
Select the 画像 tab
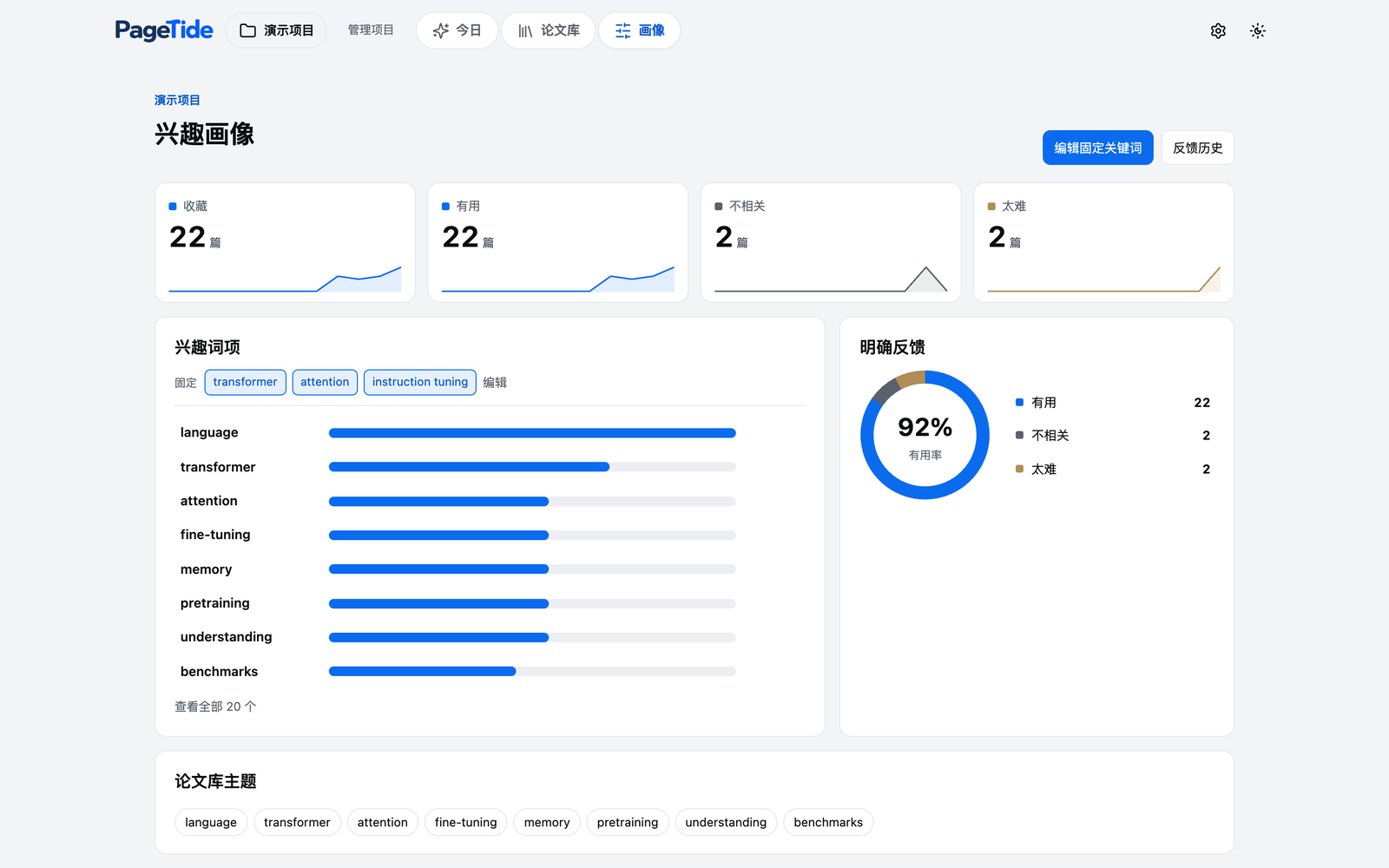[x=640, y=30]
